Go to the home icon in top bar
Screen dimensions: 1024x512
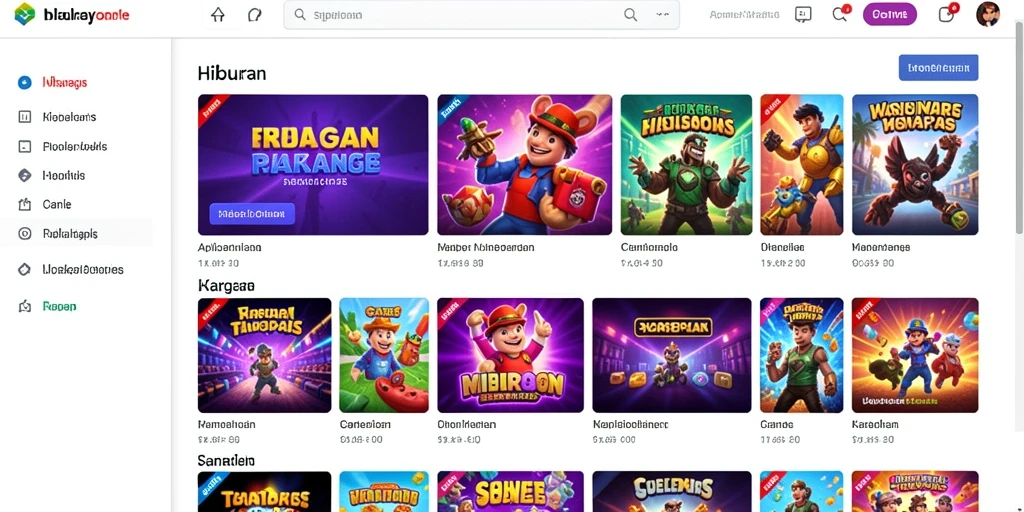(218, 15)
